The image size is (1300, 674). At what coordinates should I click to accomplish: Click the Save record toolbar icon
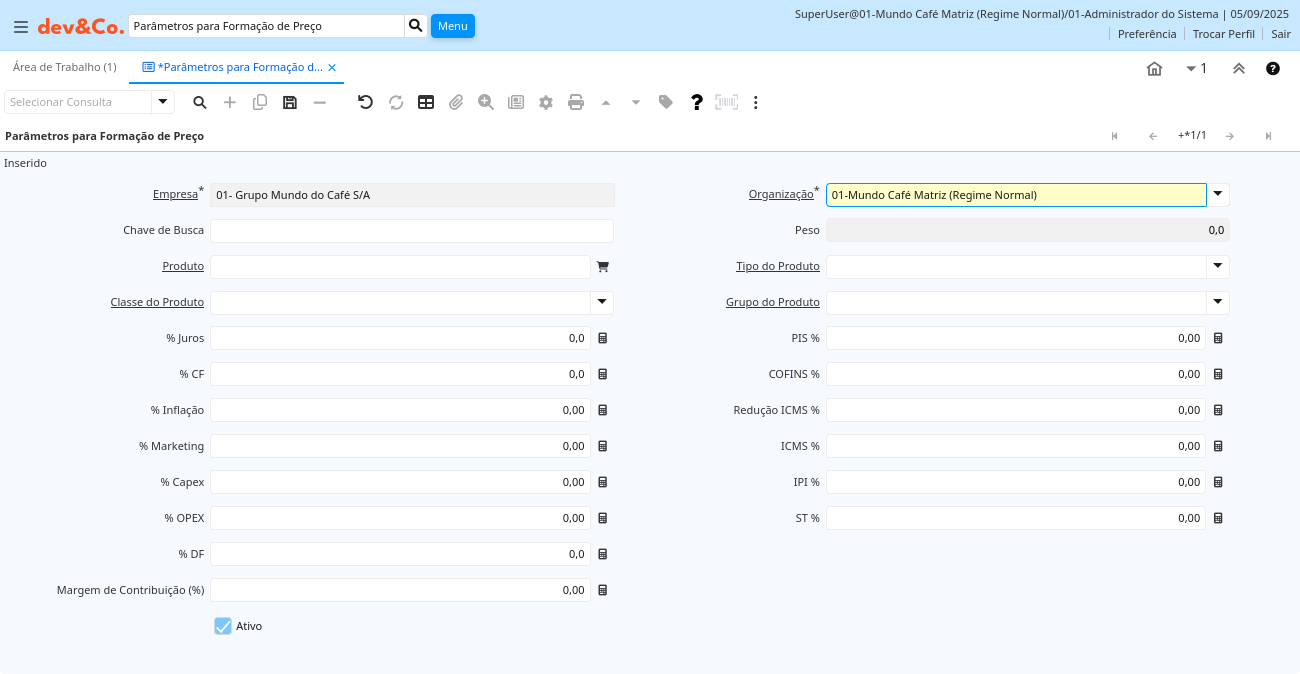click(290, 102)
